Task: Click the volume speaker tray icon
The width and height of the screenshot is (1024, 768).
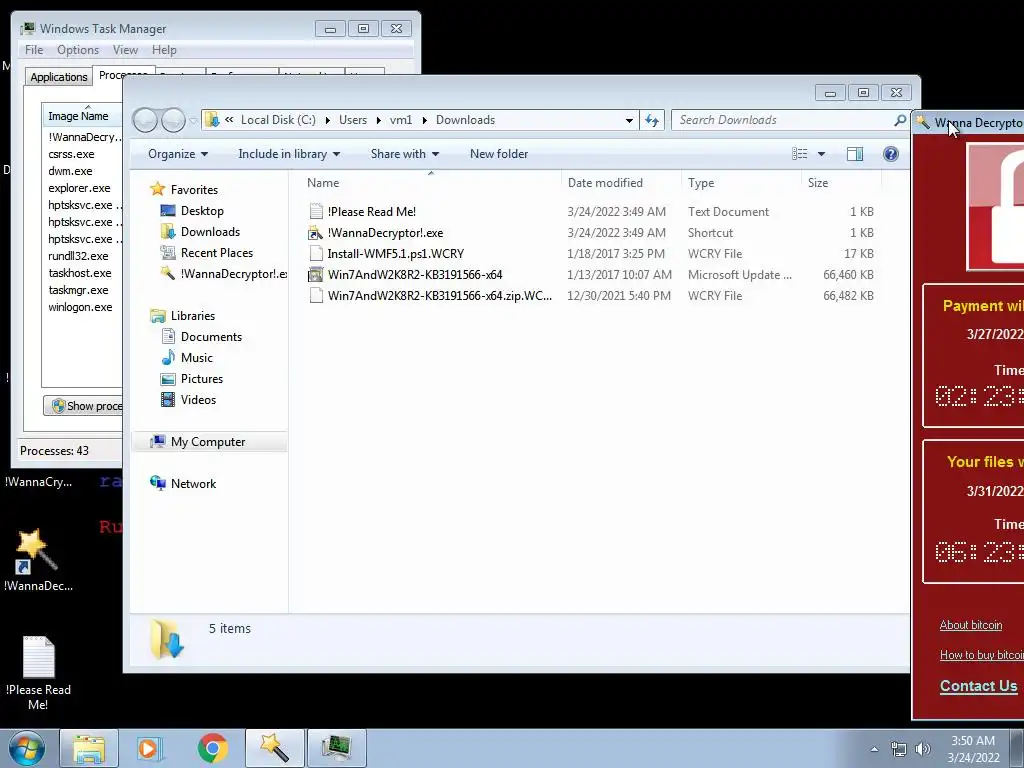Action: coord(922,749)
